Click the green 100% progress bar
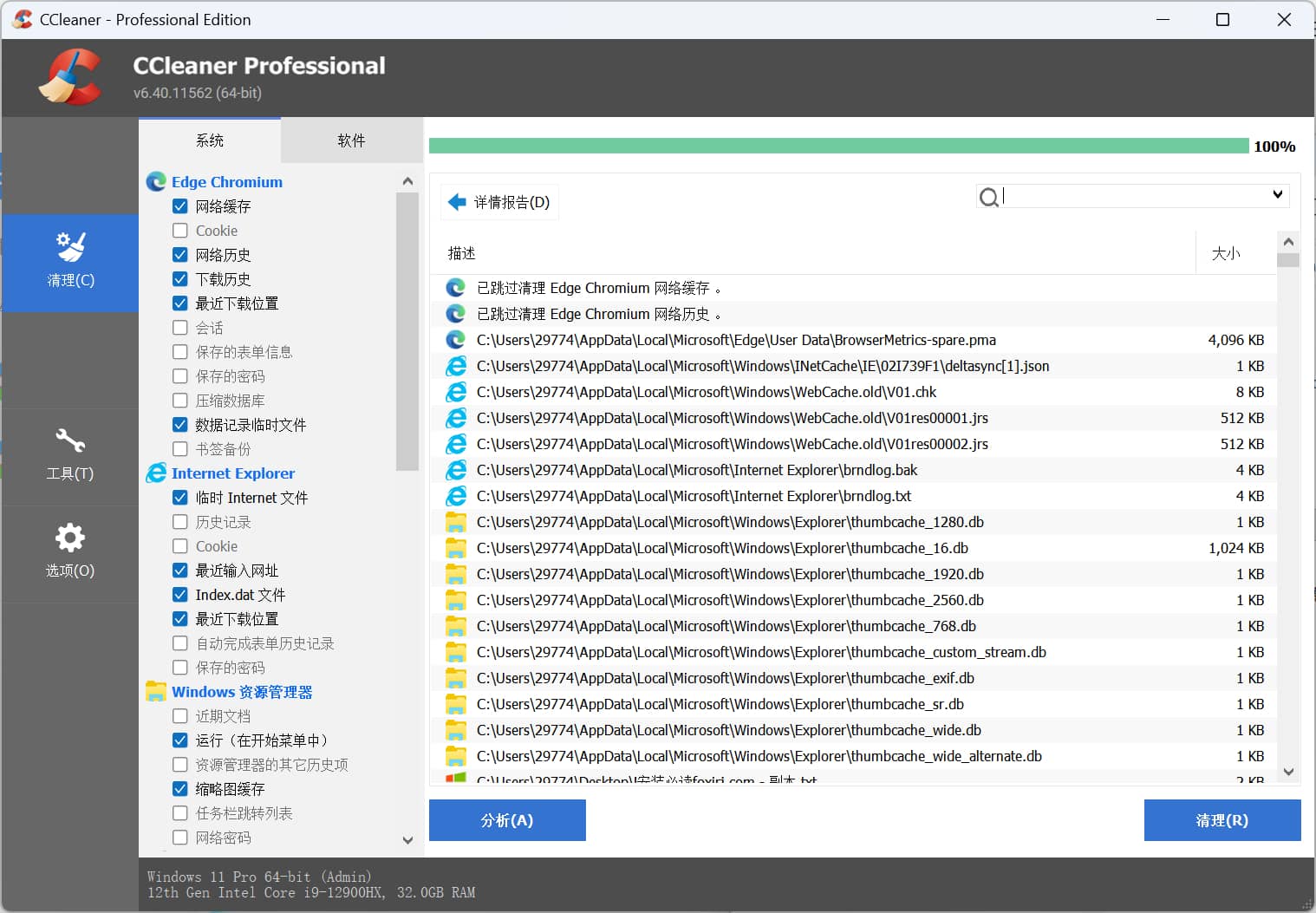This screenshot has width=1316, height=913. tap(839, 147)
